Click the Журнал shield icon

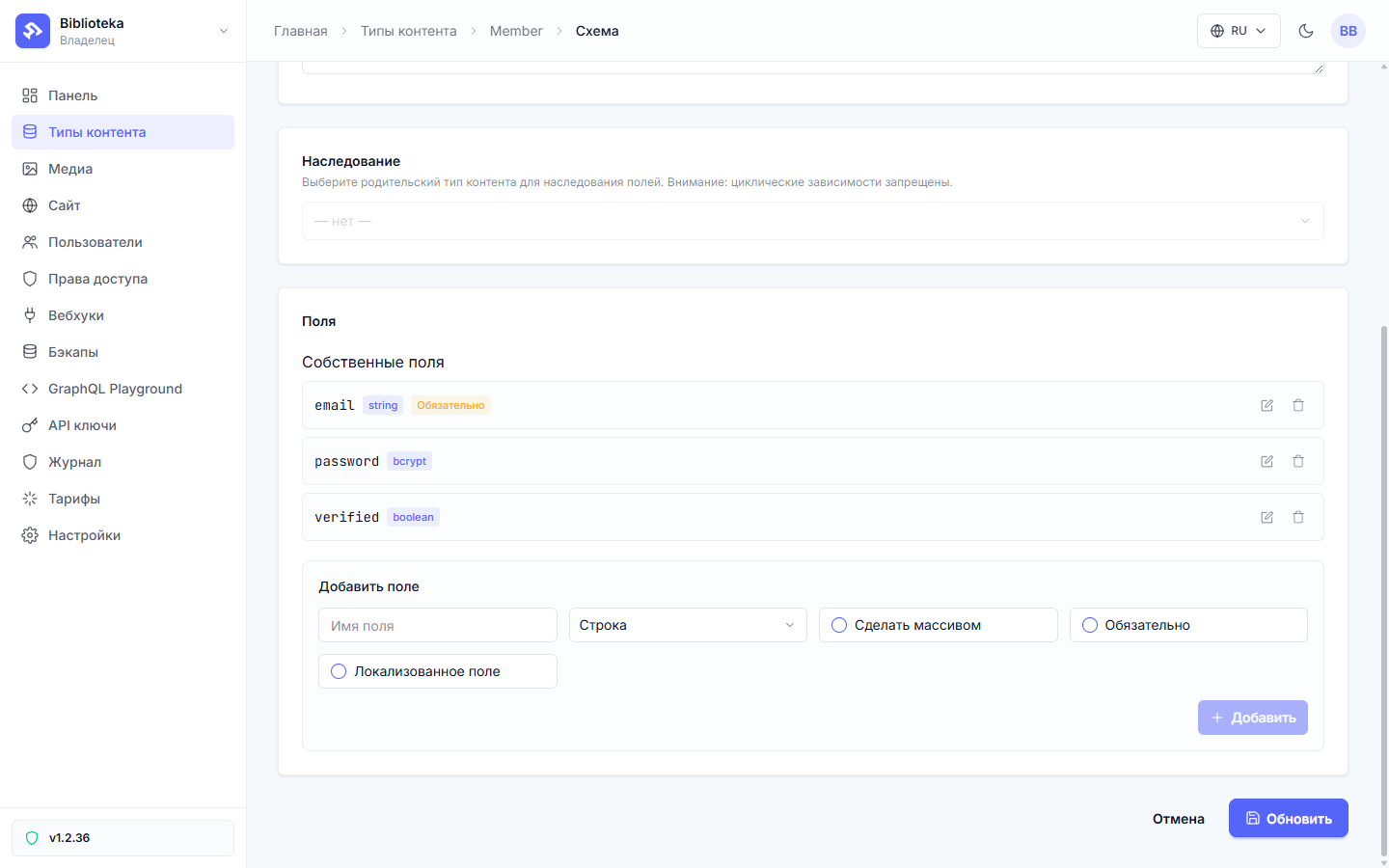click(30, 462)
